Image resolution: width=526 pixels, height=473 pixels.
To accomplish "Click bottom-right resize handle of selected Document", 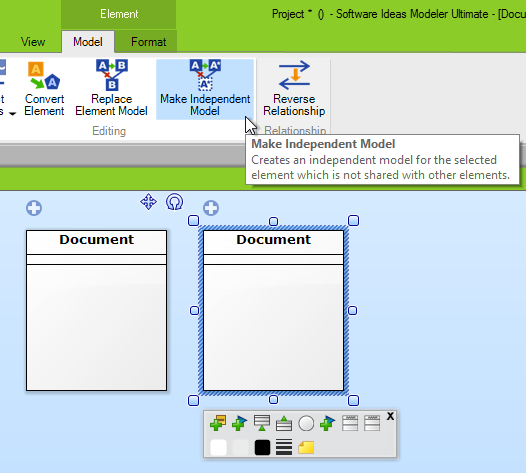I will point(354,400).
